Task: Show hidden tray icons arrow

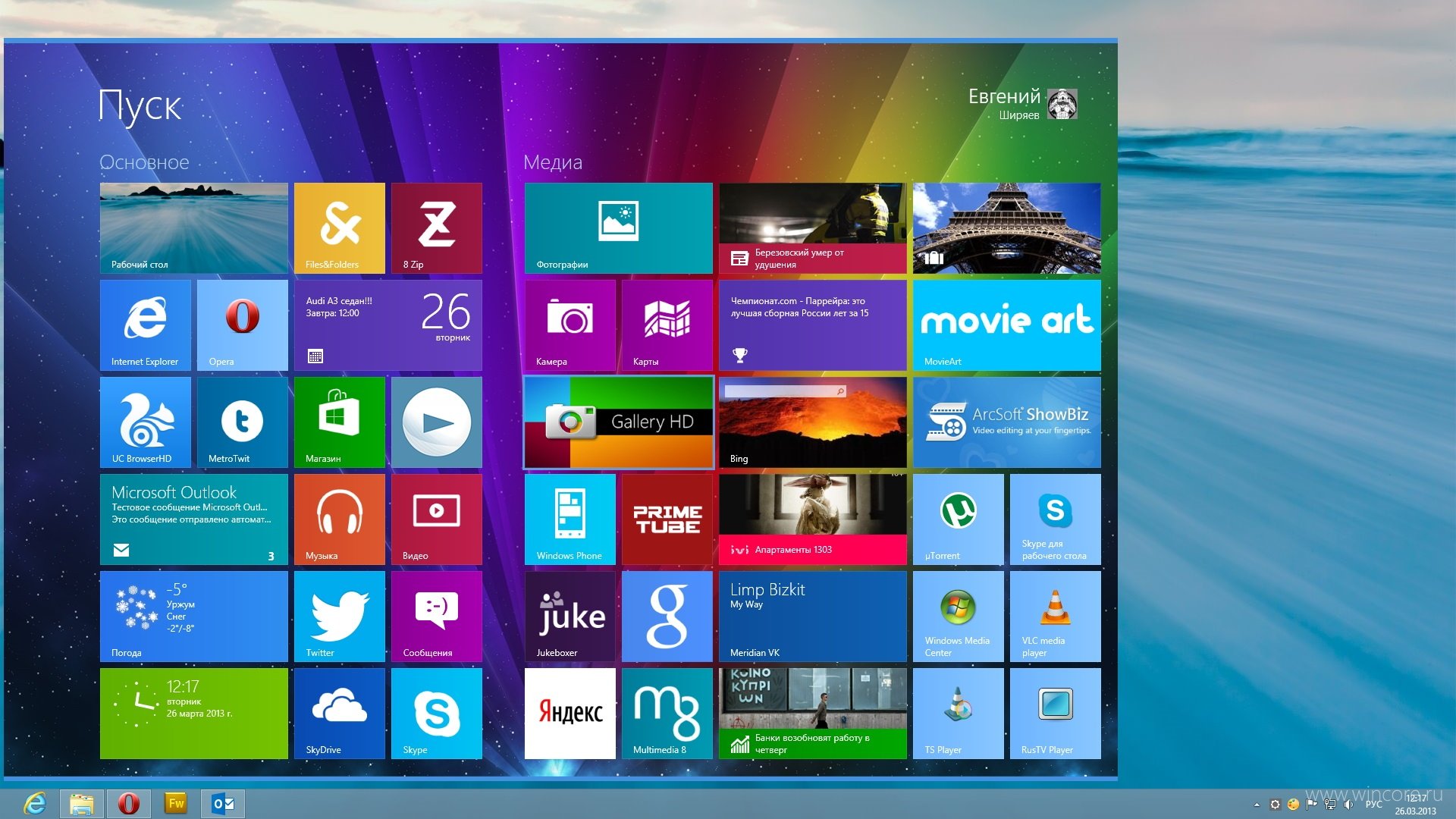Action: tap(1257, 805)
